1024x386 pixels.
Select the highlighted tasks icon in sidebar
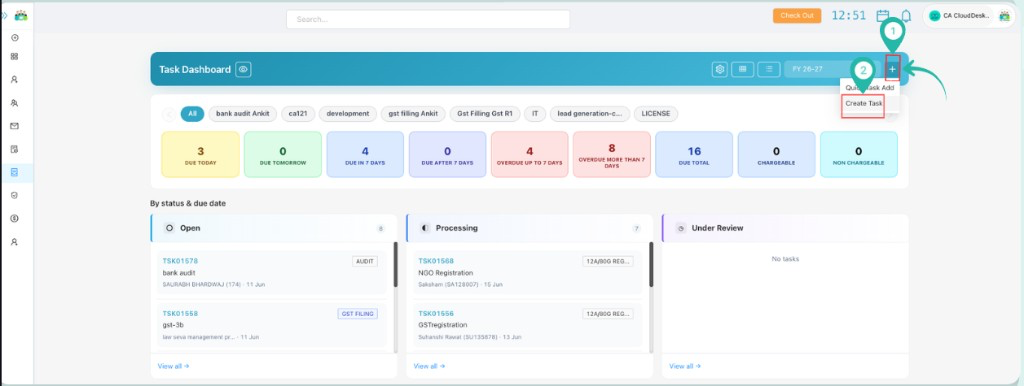(x=14, y=172)
